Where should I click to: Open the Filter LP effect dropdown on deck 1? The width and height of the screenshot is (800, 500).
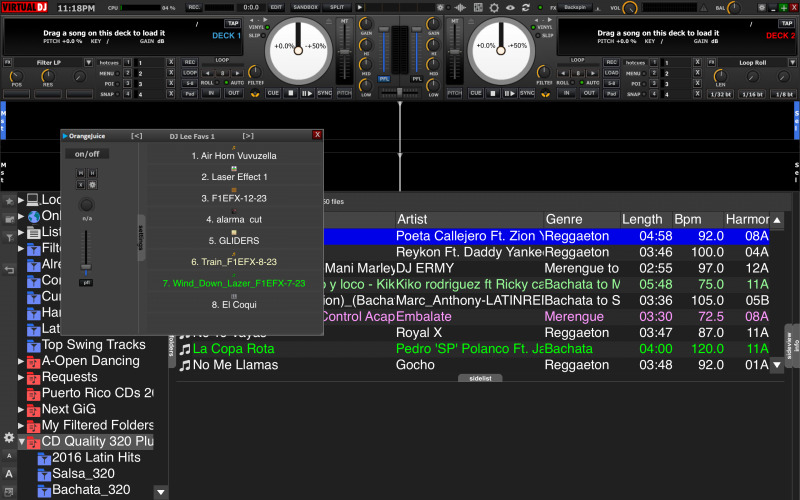tap(88, 62)
